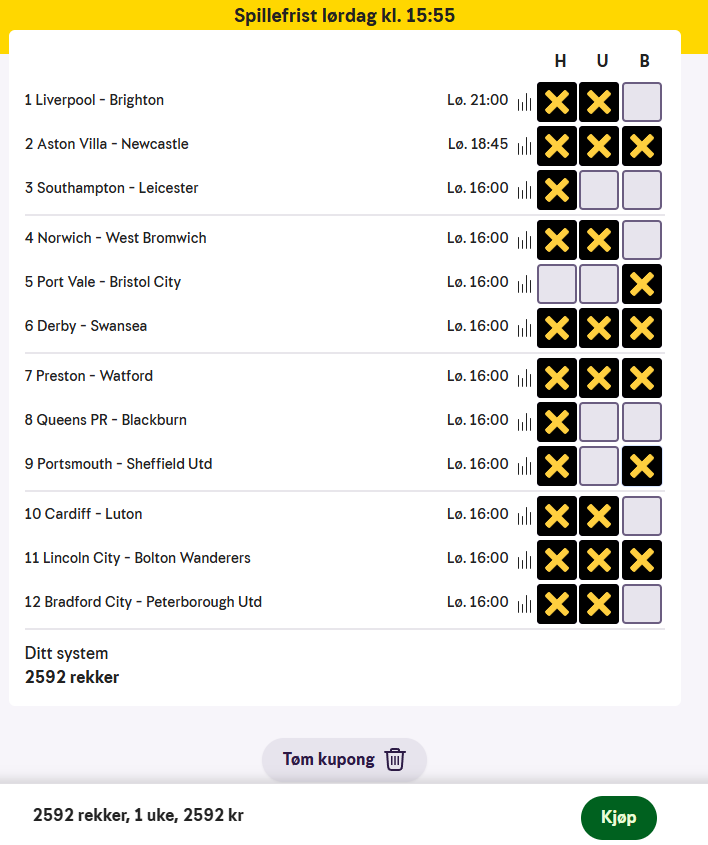Click trash can icon on Tøm kupong
Viewport: 708px width, 845px height.
[396, 759]
